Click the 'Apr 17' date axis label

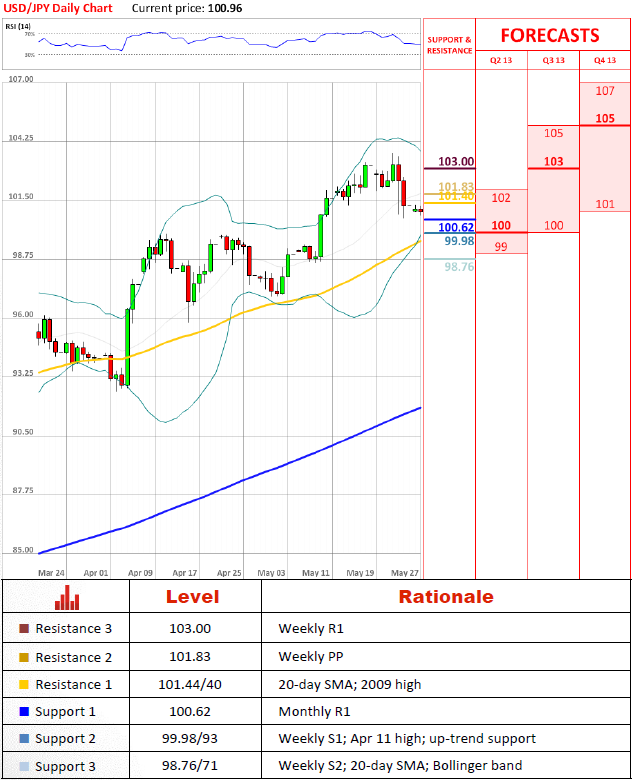click(x=185, y=573)
